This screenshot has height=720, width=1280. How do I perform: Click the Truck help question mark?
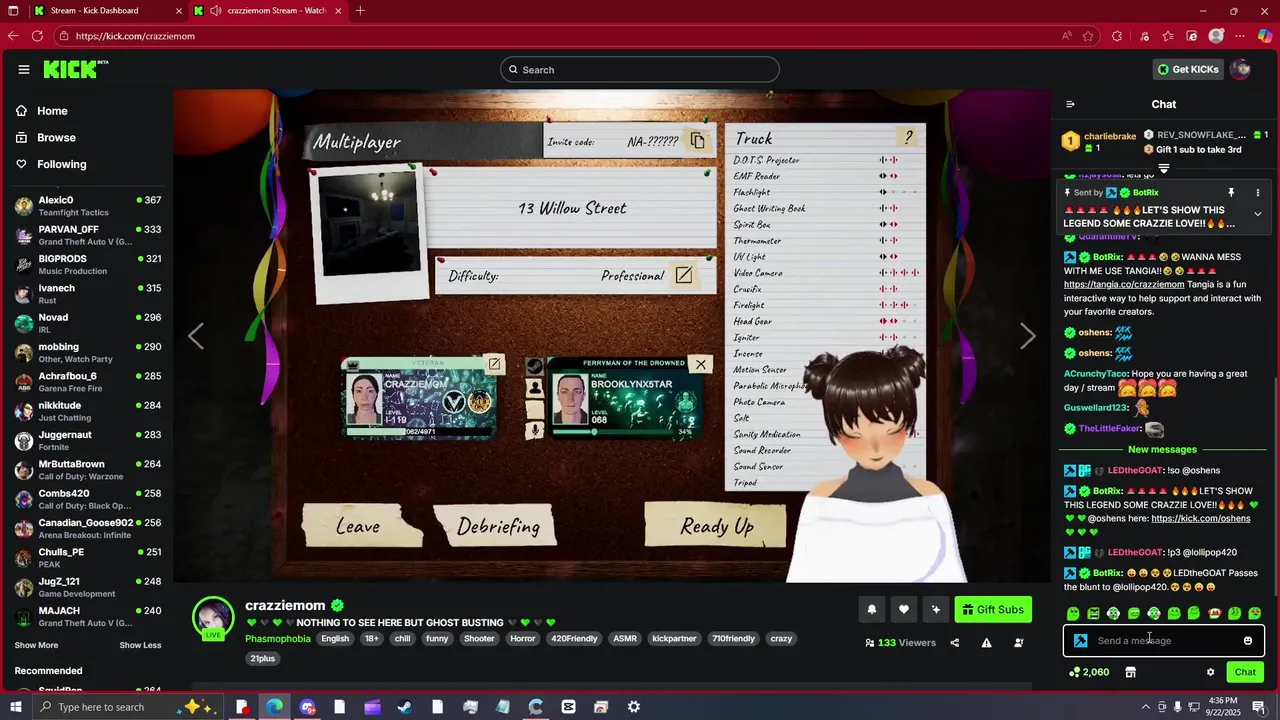click(908, 138)
